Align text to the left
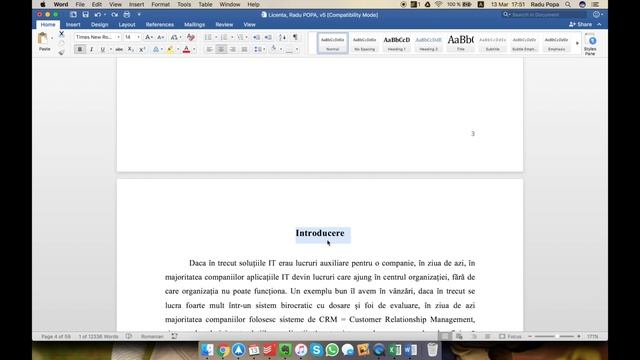Viewport: 640px width, 360px height. click(x=209, y=49)
